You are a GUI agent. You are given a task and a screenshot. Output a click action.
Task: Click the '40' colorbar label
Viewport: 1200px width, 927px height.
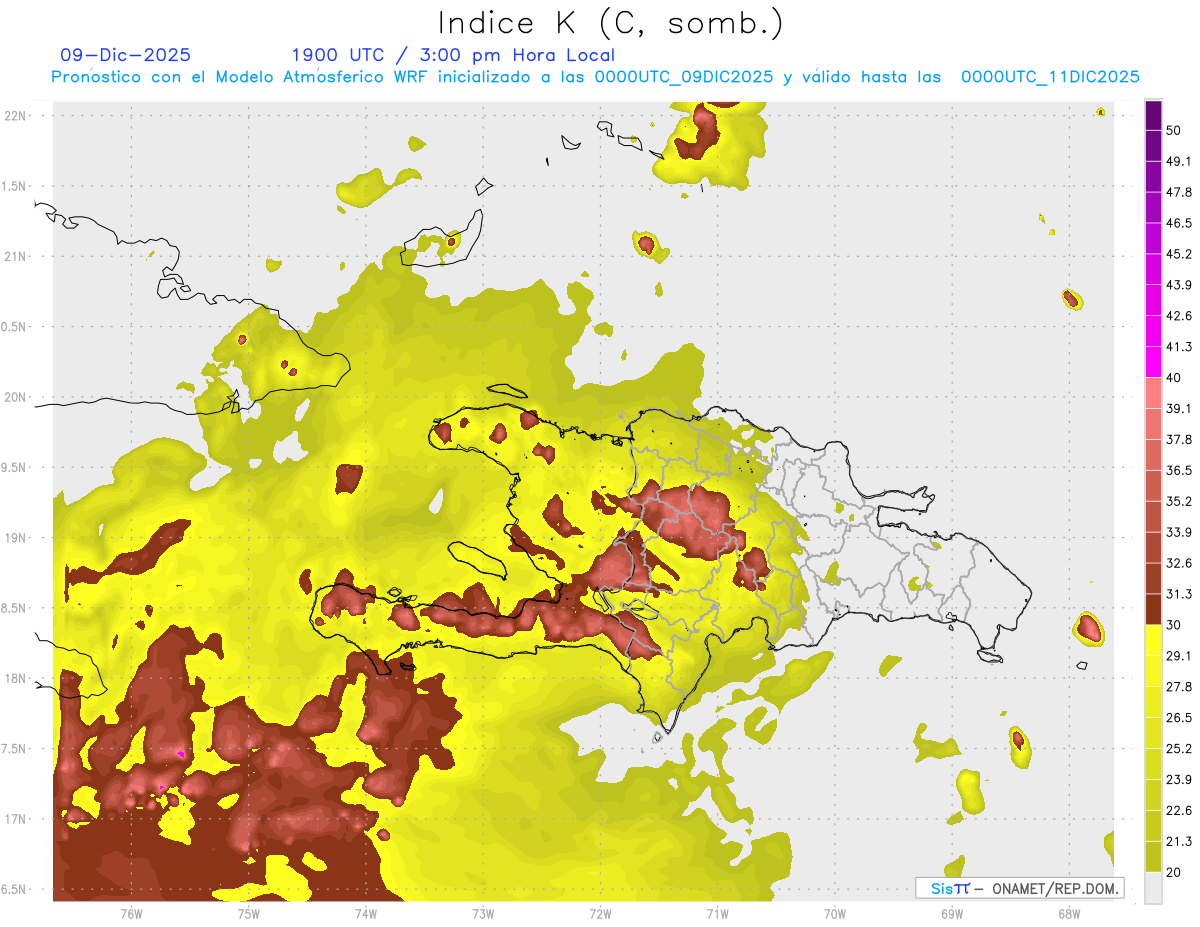1174,378
